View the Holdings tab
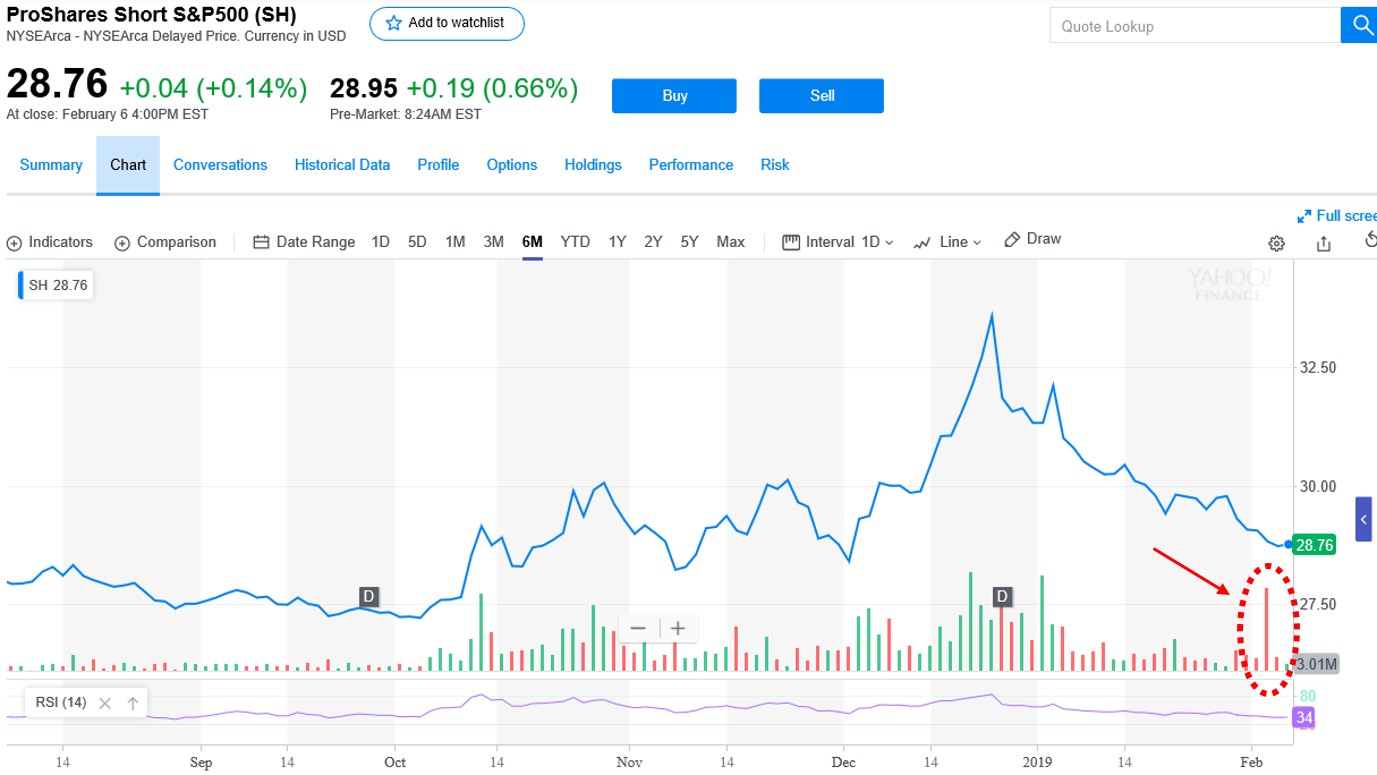The image size is (1377, 775). click(593, 165)
